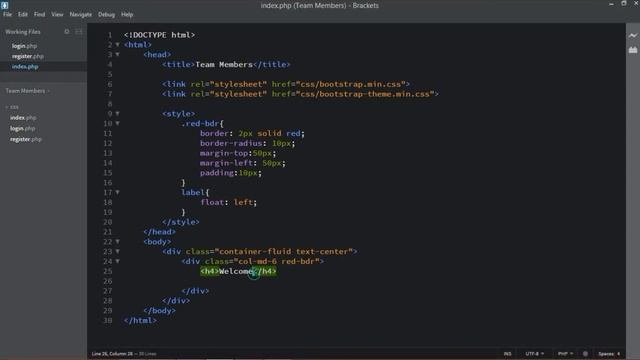Collapse the html tag fold on line 2
The image size is (640, 360).
tap(118, 44)
